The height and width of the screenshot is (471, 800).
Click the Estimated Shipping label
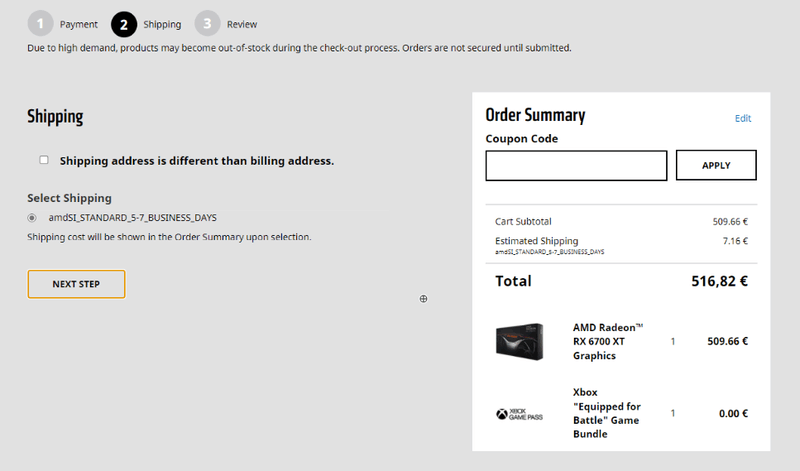tap(536, 240)
